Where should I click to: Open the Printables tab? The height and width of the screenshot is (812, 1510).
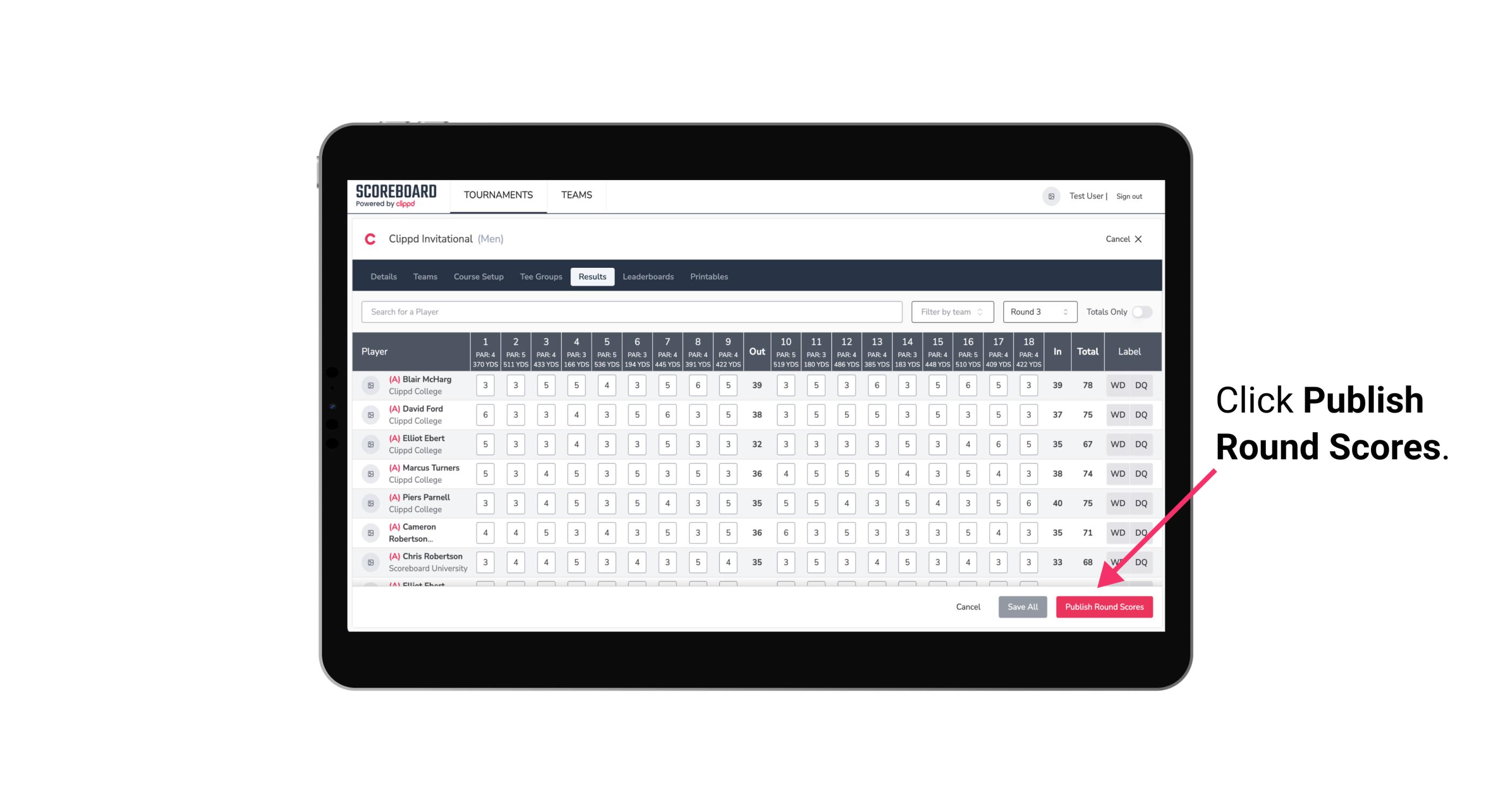point(709,276)
